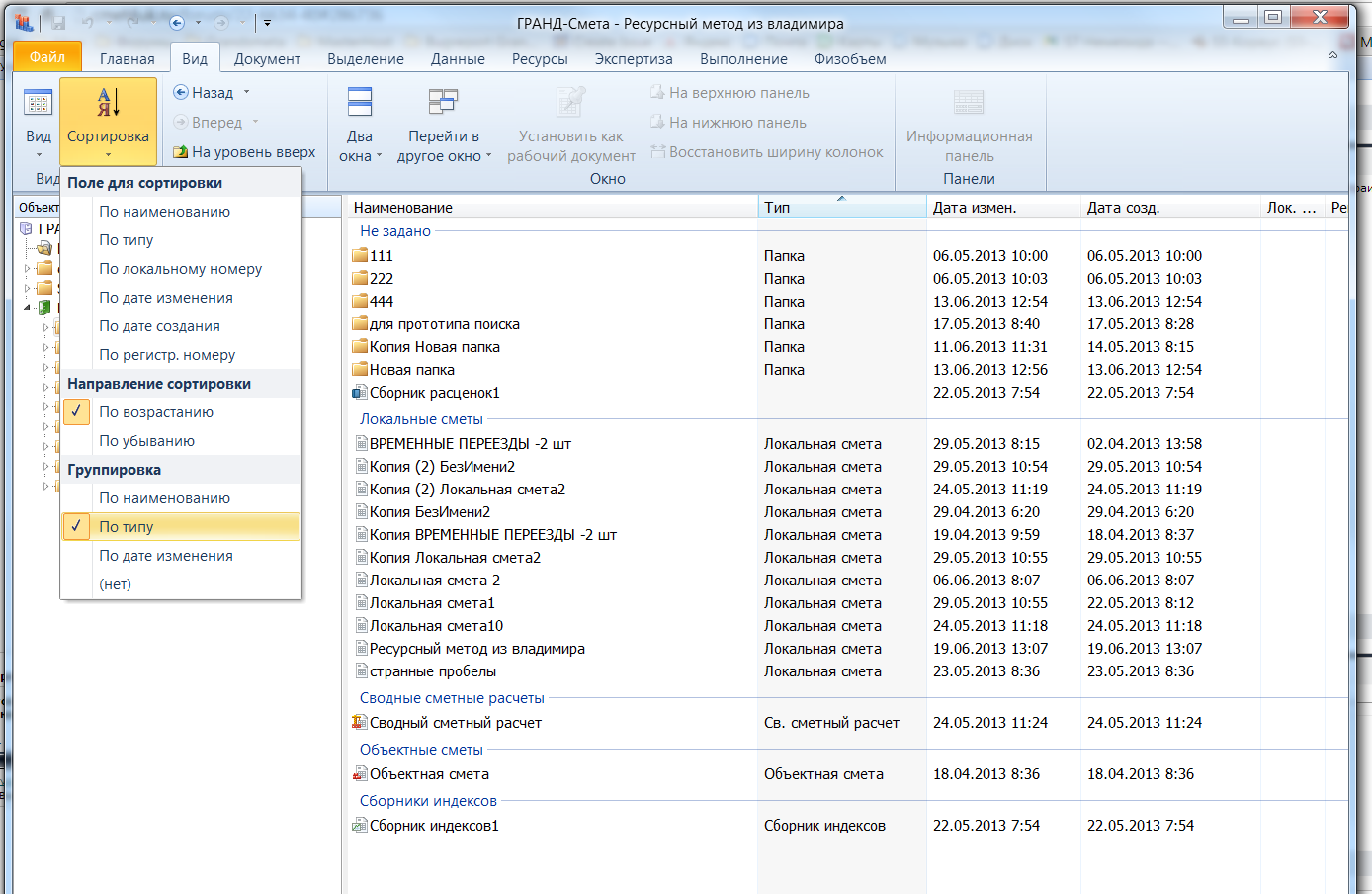Image resolution: width=1372 pixels, height=894 pixels.
Task: Select the checked По возрастанию sort direction
Action: 156,412
